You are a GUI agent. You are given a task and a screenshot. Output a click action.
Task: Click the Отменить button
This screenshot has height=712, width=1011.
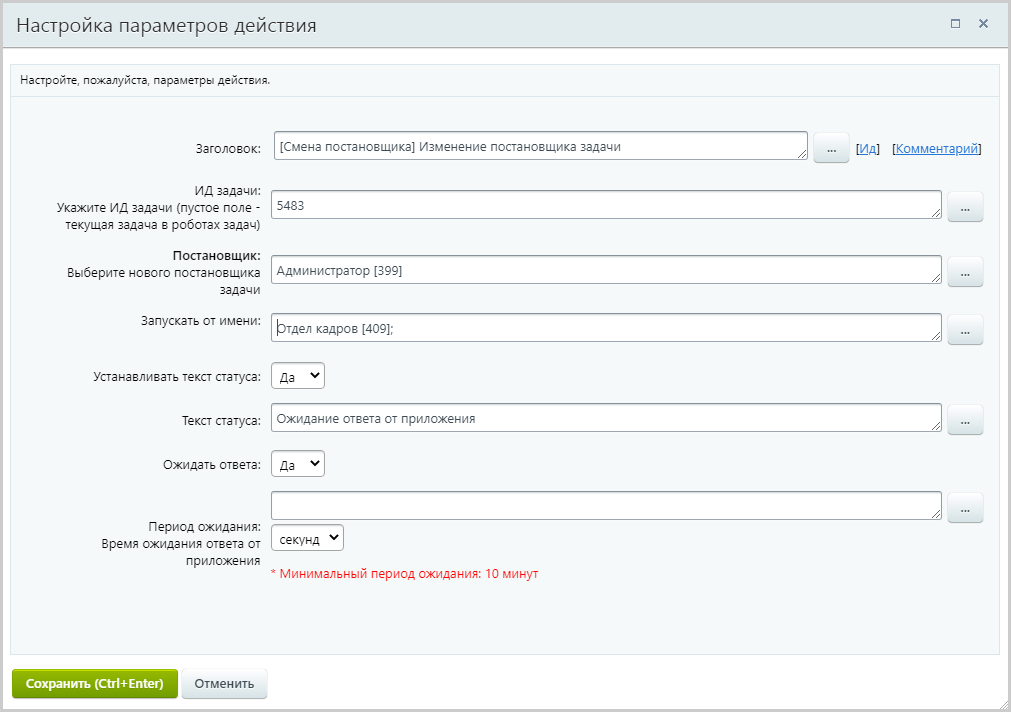pyautogui.click(x=224, y=684)
